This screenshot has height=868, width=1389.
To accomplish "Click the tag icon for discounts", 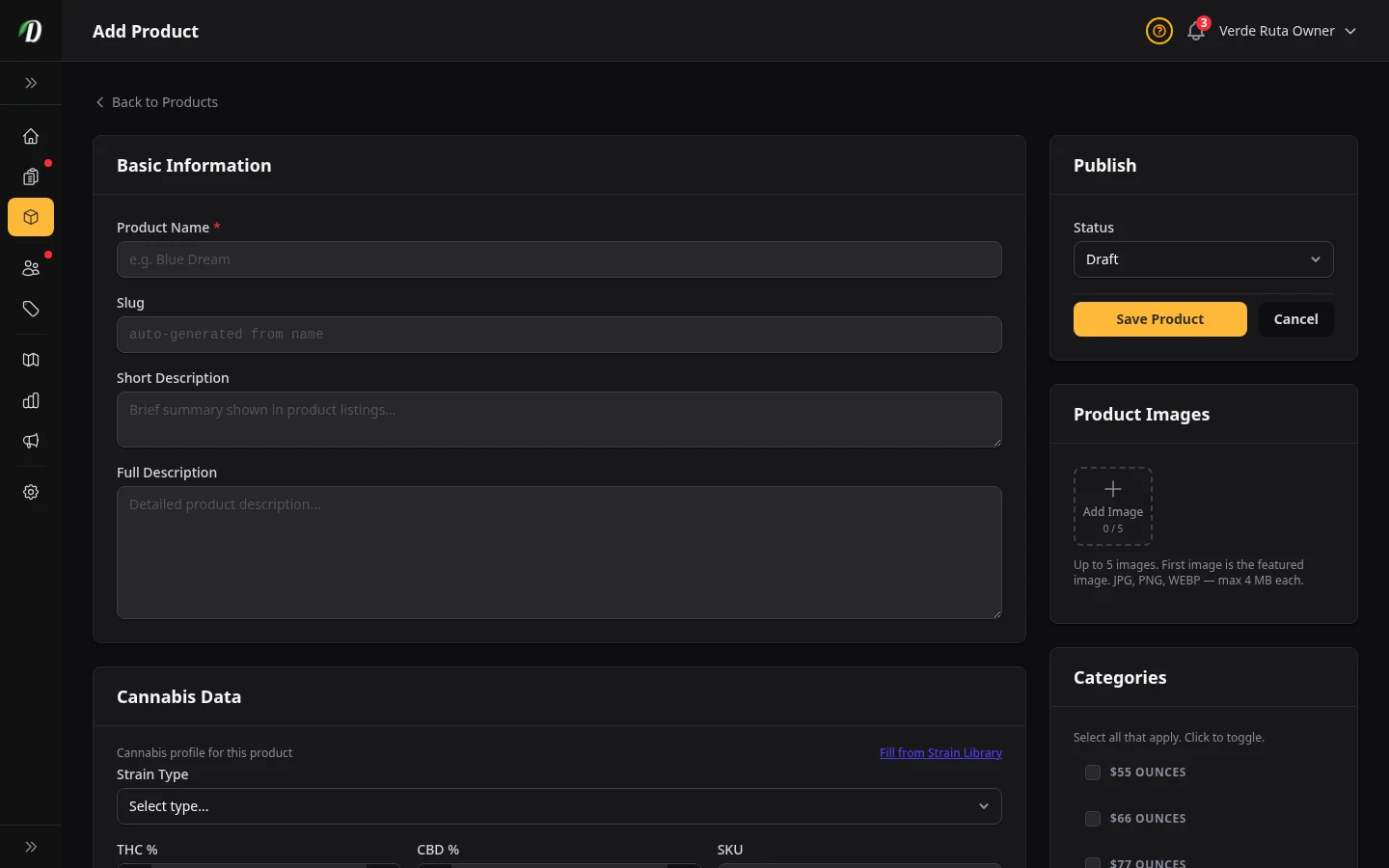I will point(31,310).
